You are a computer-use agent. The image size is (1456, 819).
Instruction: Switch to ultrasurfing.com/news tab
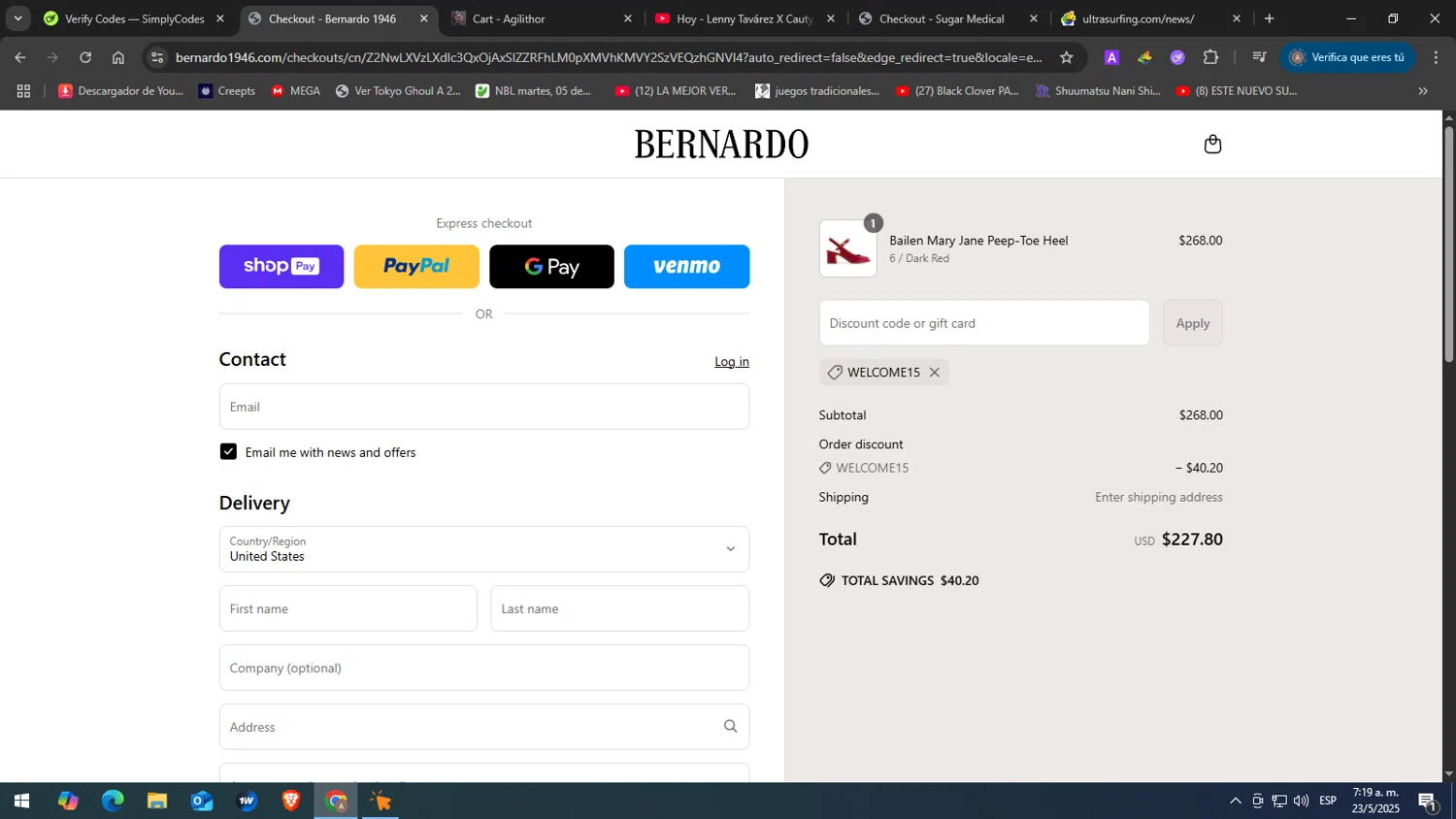[x=1150, y=18]
